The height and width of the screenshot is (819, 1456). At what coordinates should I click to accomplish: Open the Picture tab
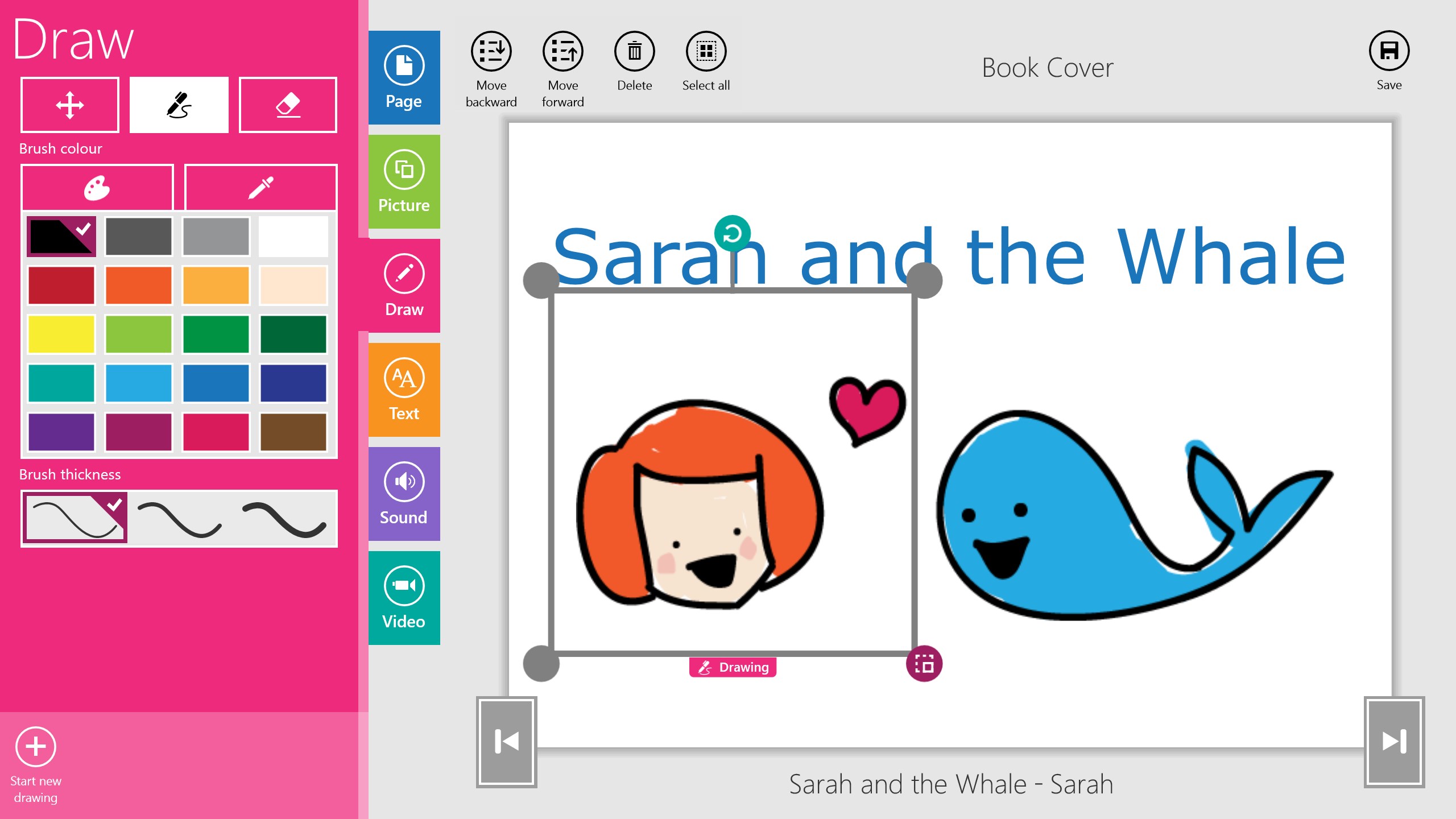(404, 182)
